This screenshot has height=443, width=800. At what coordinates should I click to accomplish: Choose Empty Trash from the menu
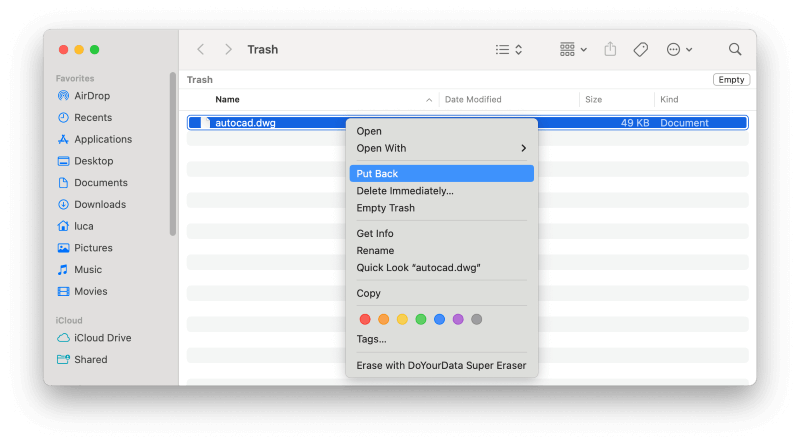(442, 208)
